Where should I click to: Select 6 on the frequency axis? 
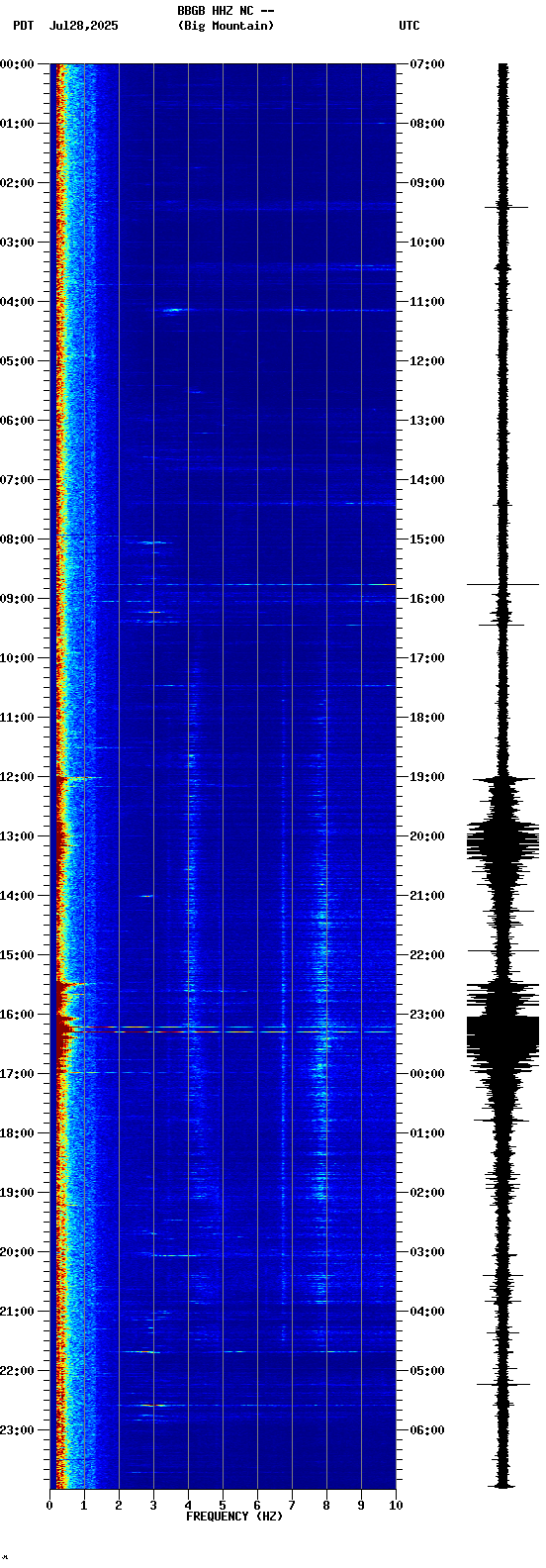click(257, 1506)
